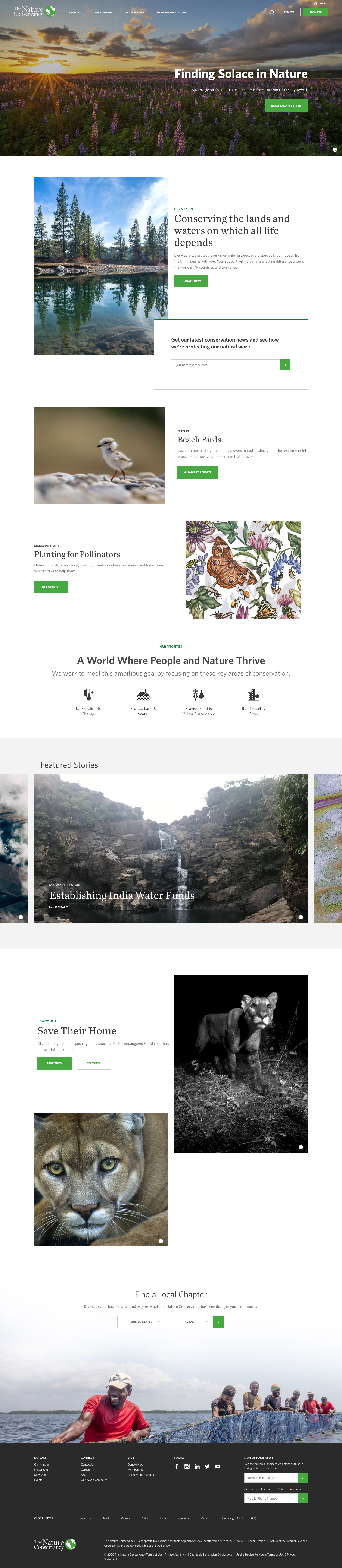The image size is (342, 1568).
Task: Advance the Featured Stories carousel right
Action: (335, 847)
